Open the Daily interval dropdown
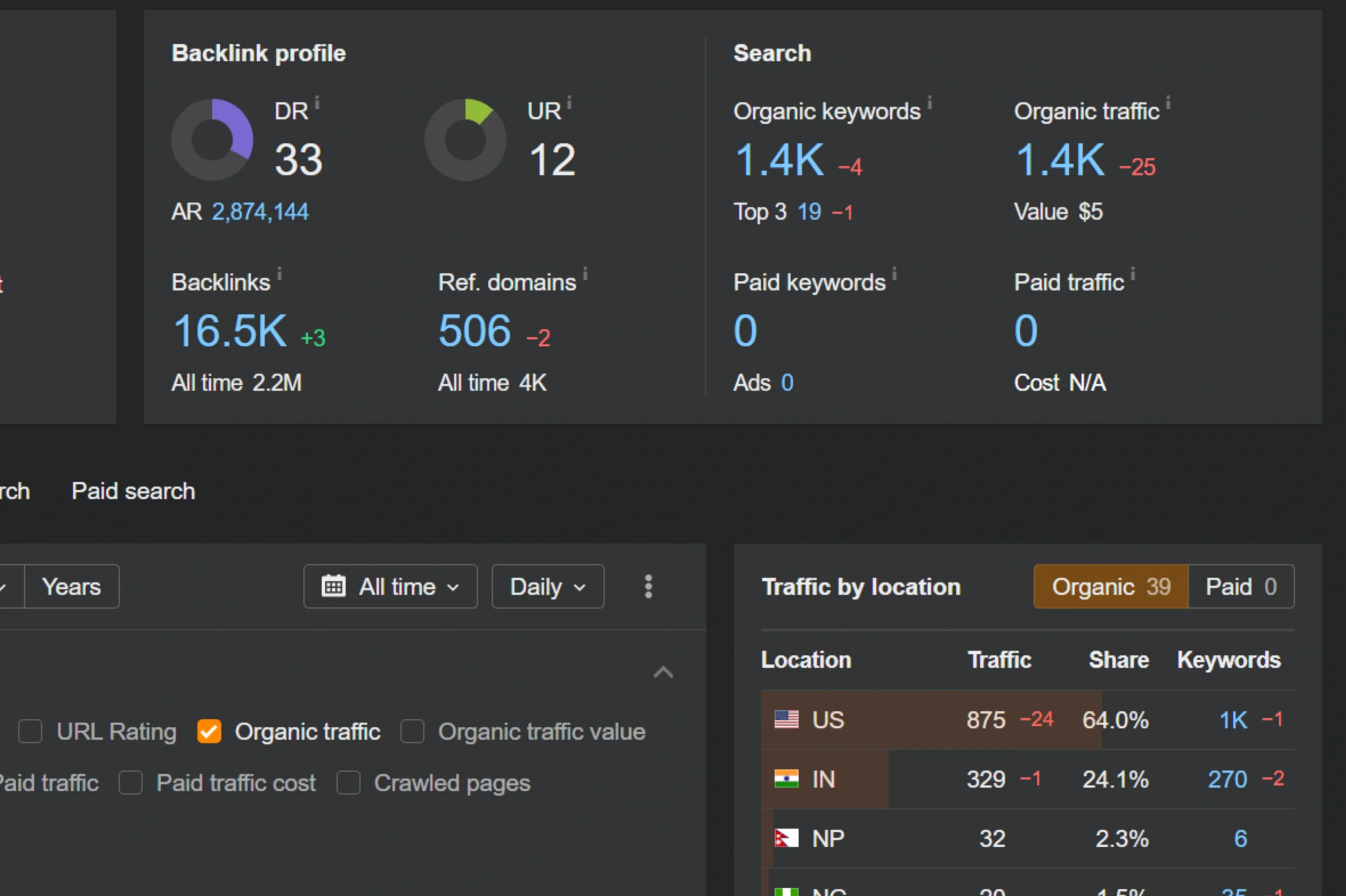This screenshot has width=1346, height=896. point(547,586)
